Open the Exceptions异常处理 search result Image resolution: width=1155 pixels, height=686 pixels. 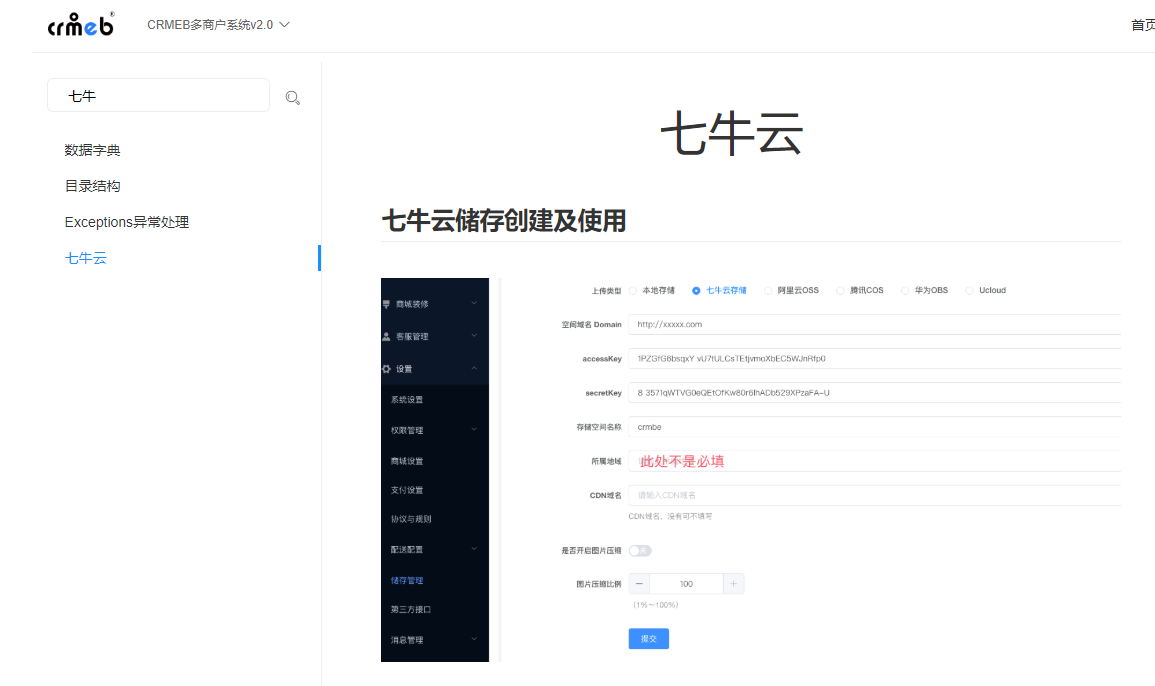127,223
